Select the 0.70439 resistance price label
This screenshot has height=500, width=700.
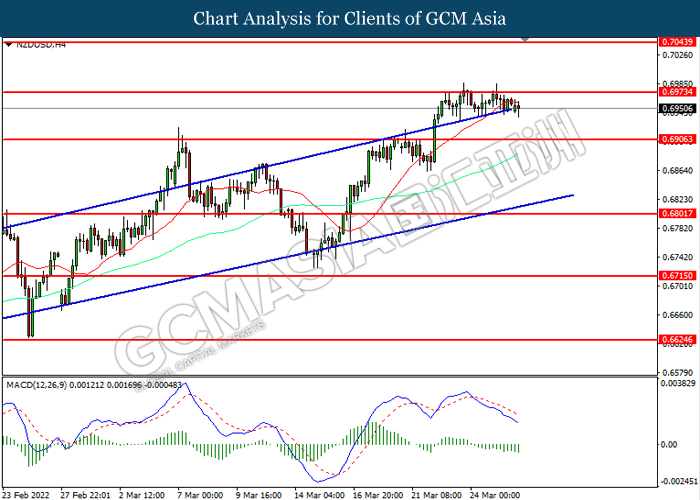click(x=677, y=42)
